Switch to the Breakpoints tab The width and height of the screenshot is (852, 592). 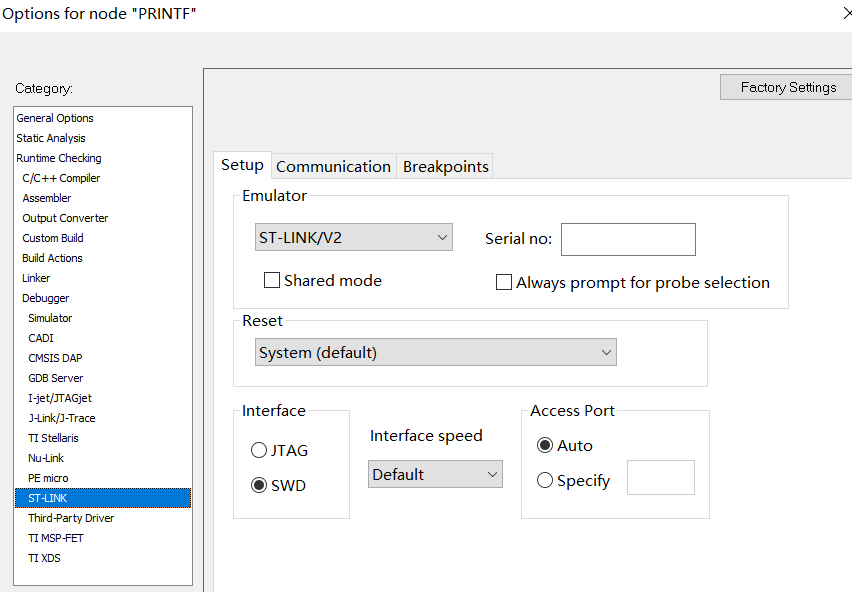[446, 166]
